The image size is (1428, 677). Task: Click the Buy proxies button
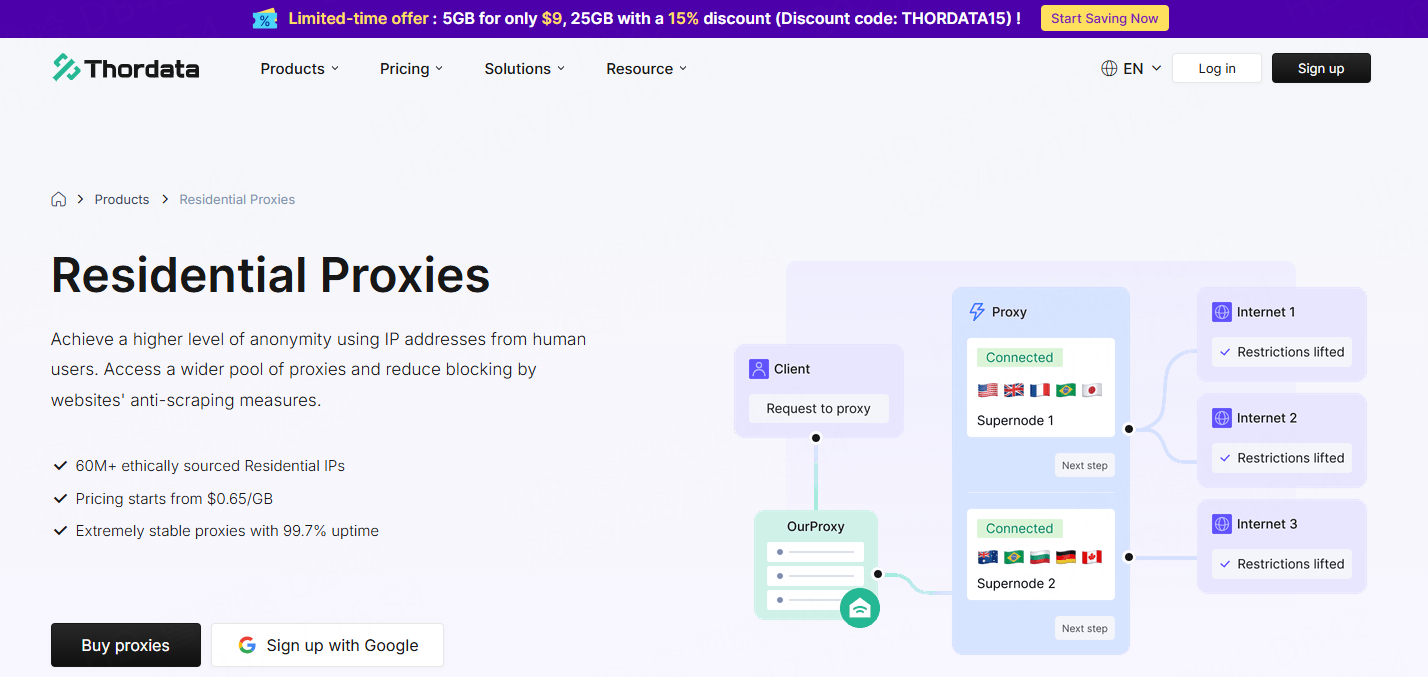pyautogui.click(x=126, y=645)
